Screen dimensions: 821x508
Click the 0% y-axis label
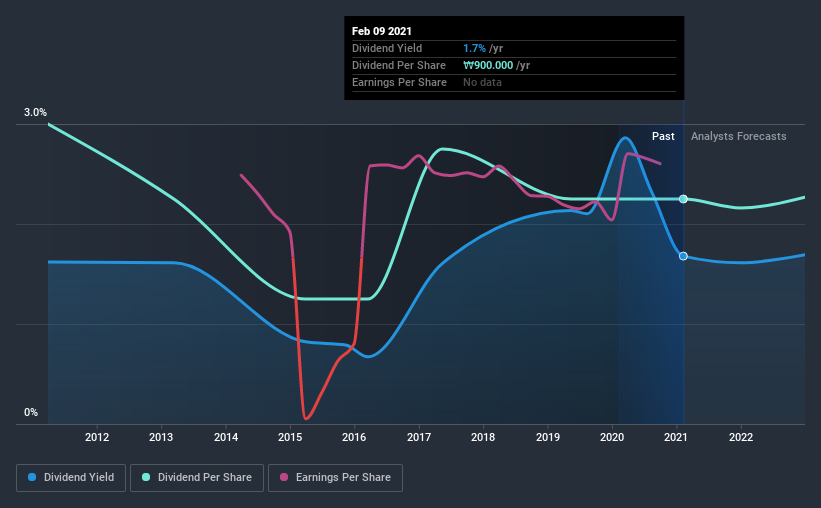[x=31, y=412]
